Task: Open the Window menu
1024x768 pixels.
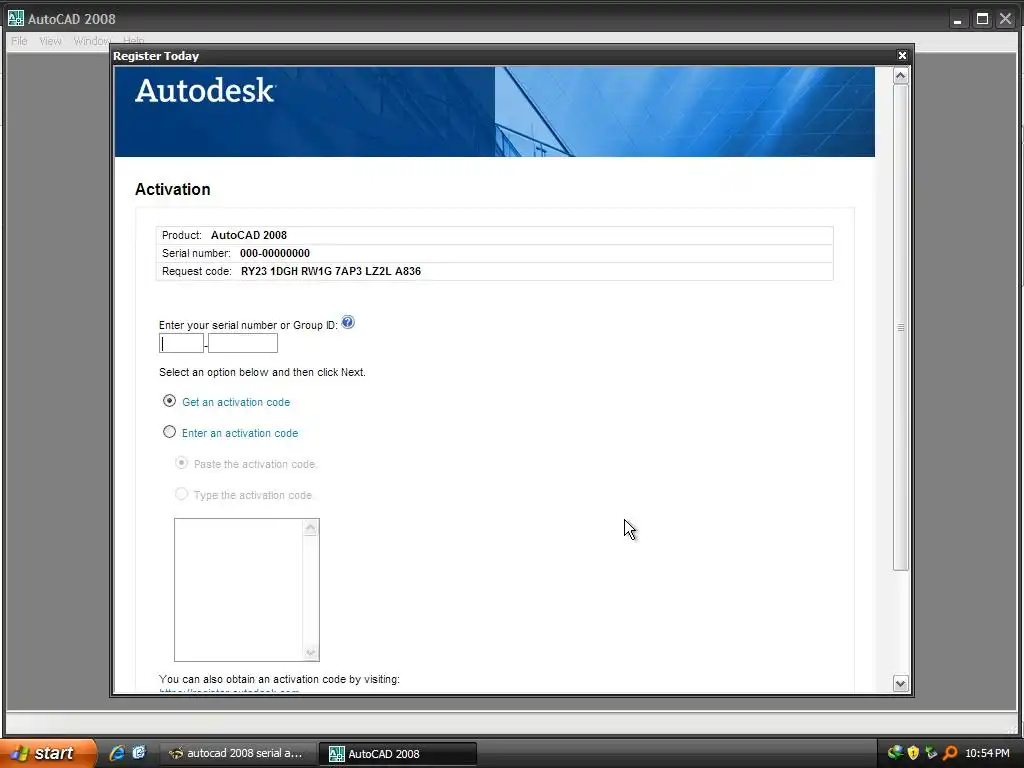Action: pos(92,41)
